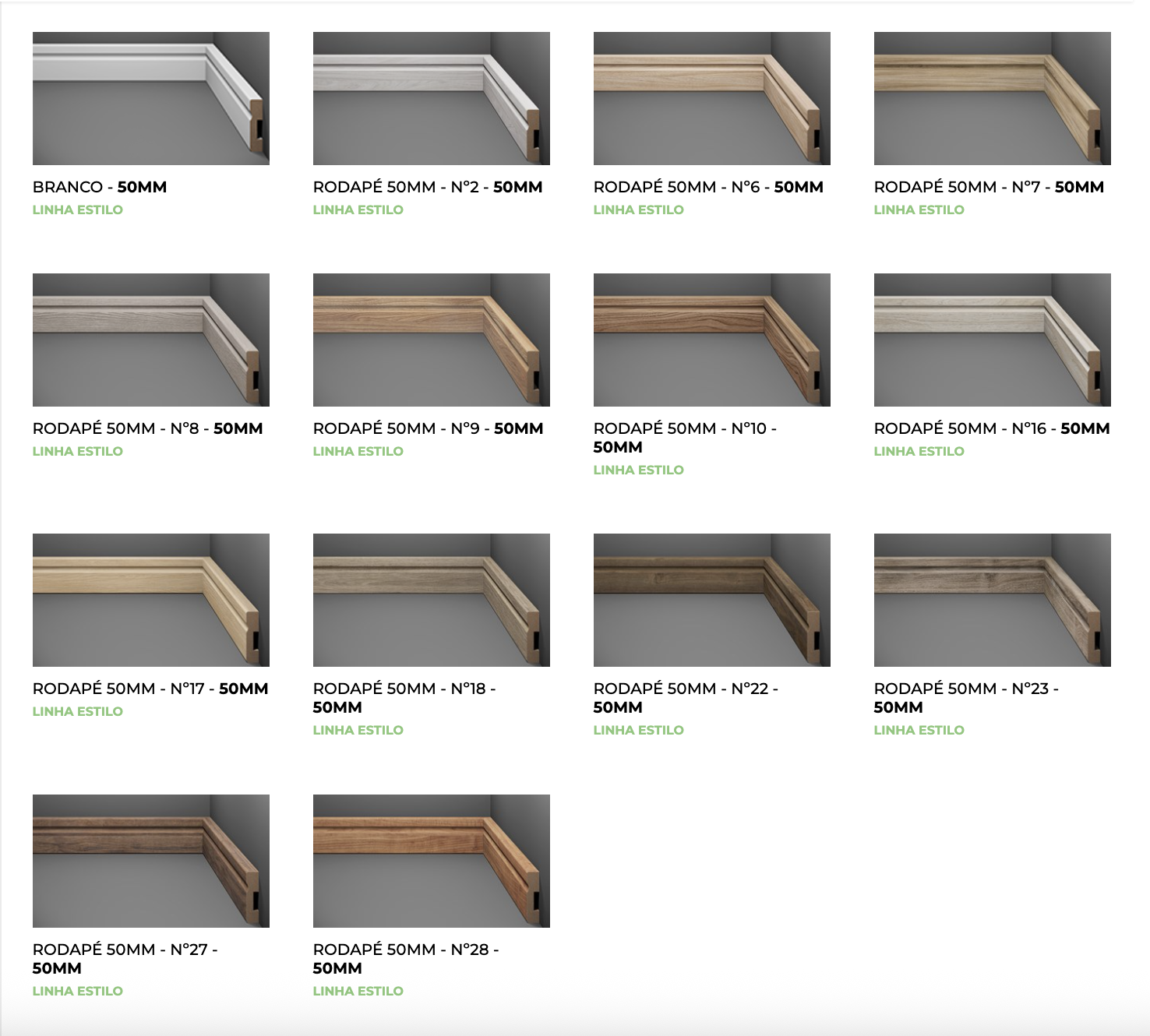The width and height of the screenshot is (1150, 1036).
Task: Click 'Linha Estilo' beneath Rodapé N°28
Action: 358,991
